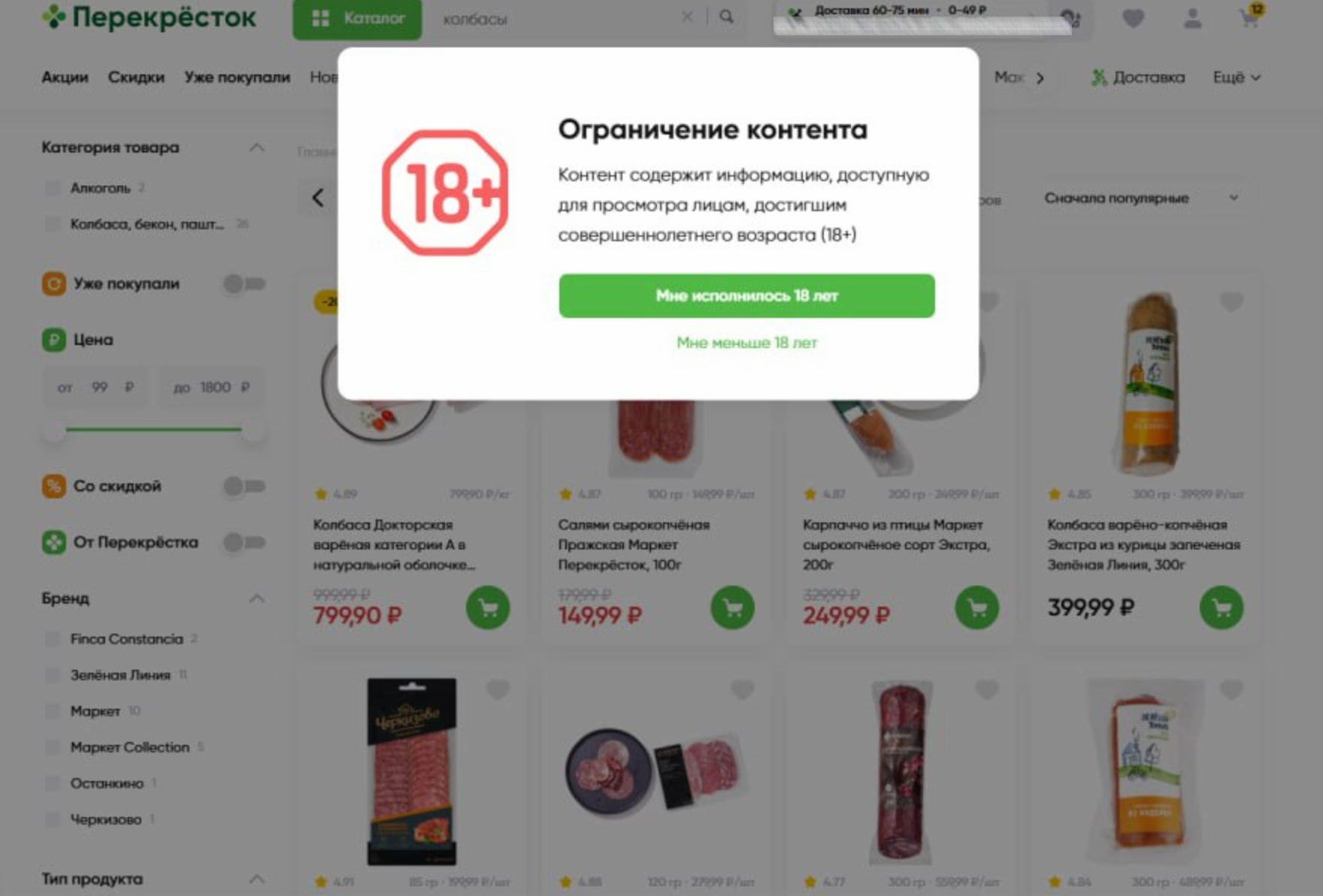Toggle the От Перекрёстка switch
The height and width of the screenshot is (896, 1323).
click(244, 542)
